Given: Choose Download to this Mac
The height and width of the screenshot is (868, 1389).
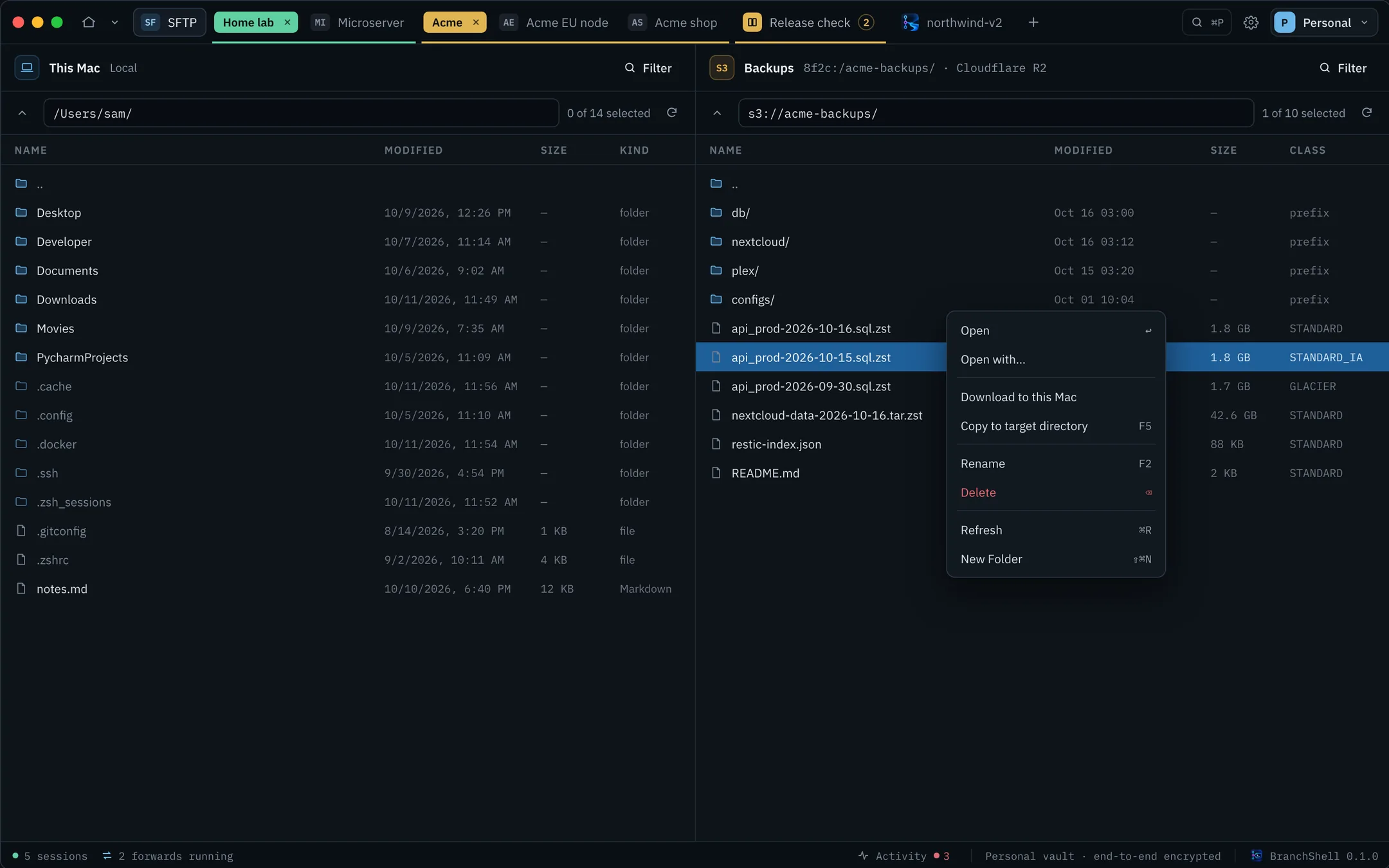Looking at the screenshot, I should point(1056,397).
